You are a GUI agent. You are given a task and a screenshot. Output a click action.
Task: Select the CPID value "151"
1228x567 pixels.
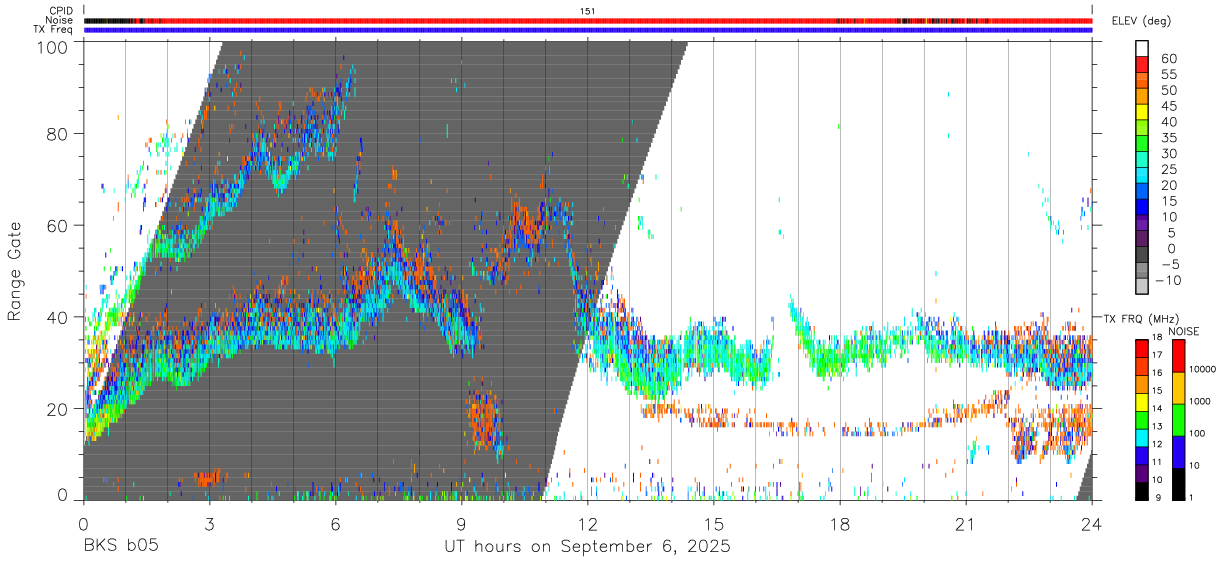coord(587,11)
